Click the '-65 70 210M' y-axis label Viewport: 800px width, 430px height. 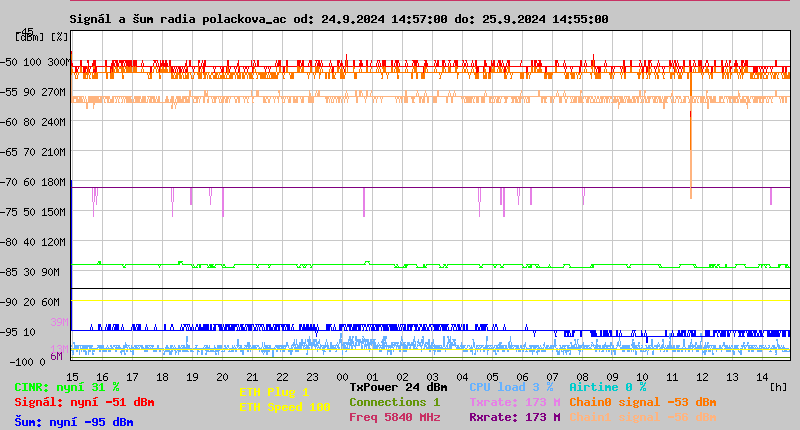[34, 152]
